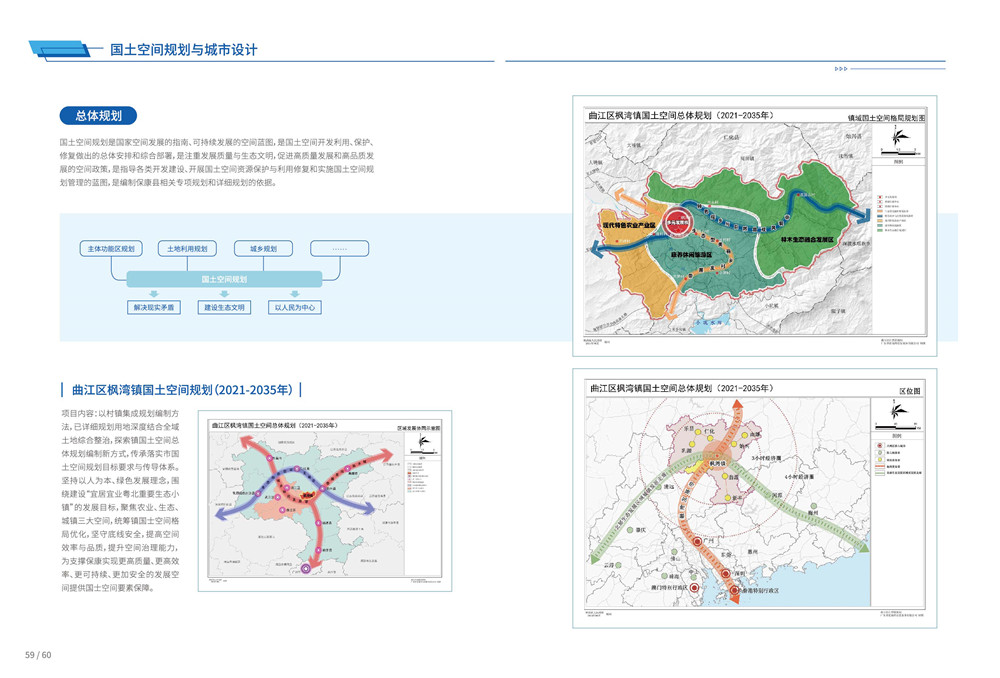Click the 镇域国土空间格局规划图 title text

tap(886, 118)
